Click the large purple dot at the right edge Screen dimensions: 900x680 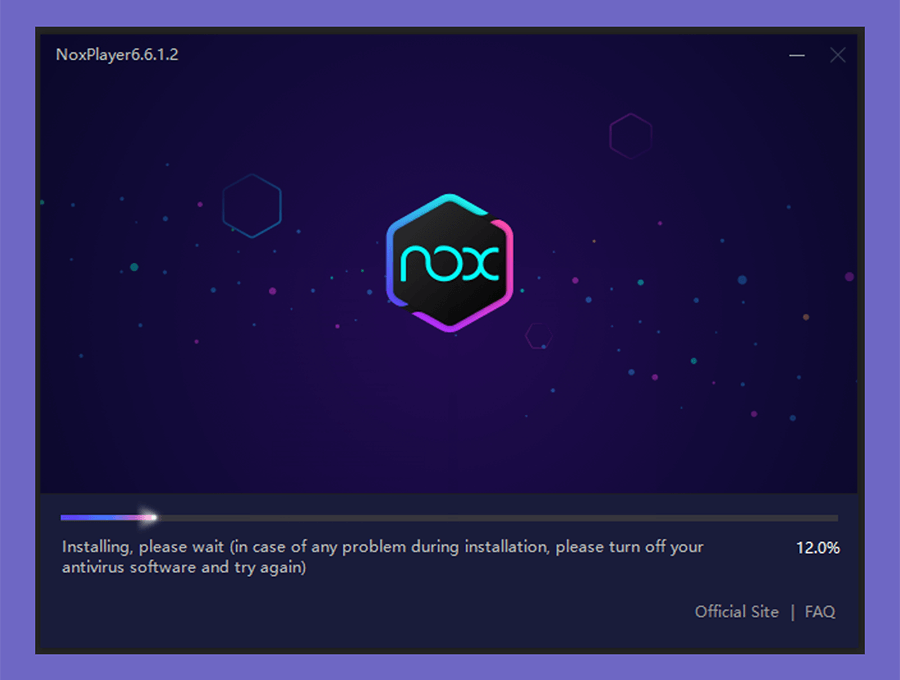849,277
